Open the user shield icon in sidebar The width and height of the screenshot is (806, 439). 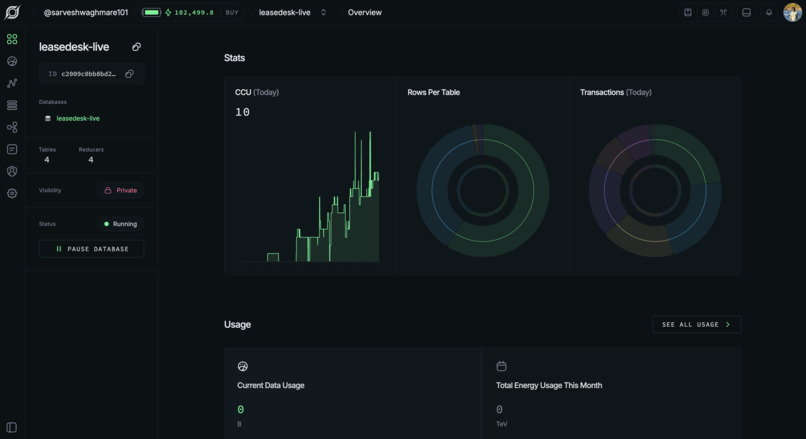(12, 171)
